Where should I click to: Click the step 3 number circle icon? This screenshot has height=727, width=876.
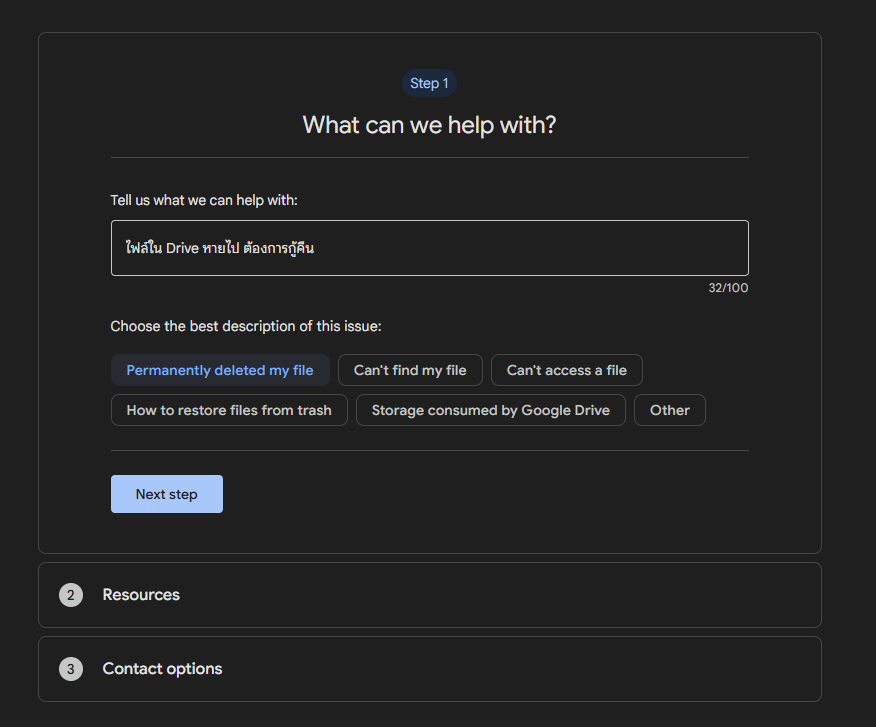(71, 669)
